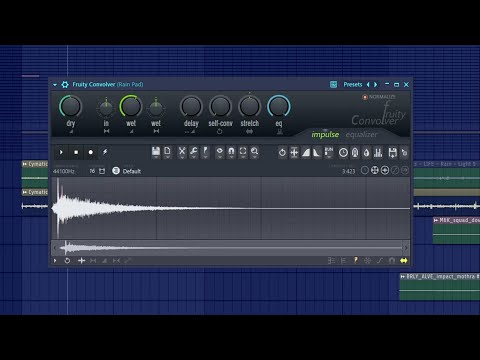Switch to the equalizer tab
The image size is (480, 360).
362,134
